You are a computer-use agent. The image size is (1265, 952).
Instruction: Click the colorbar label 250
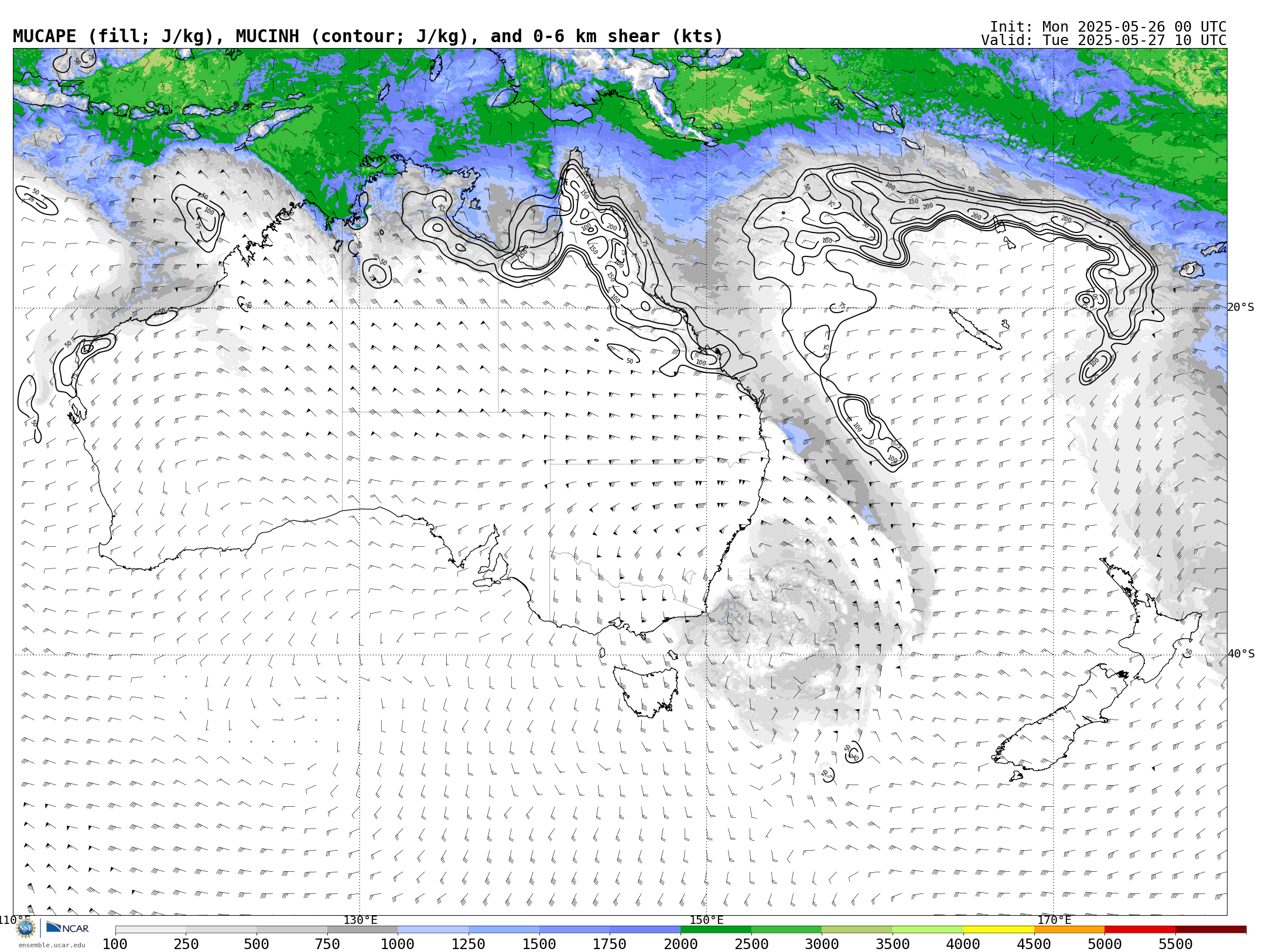(x=186, y=944)
